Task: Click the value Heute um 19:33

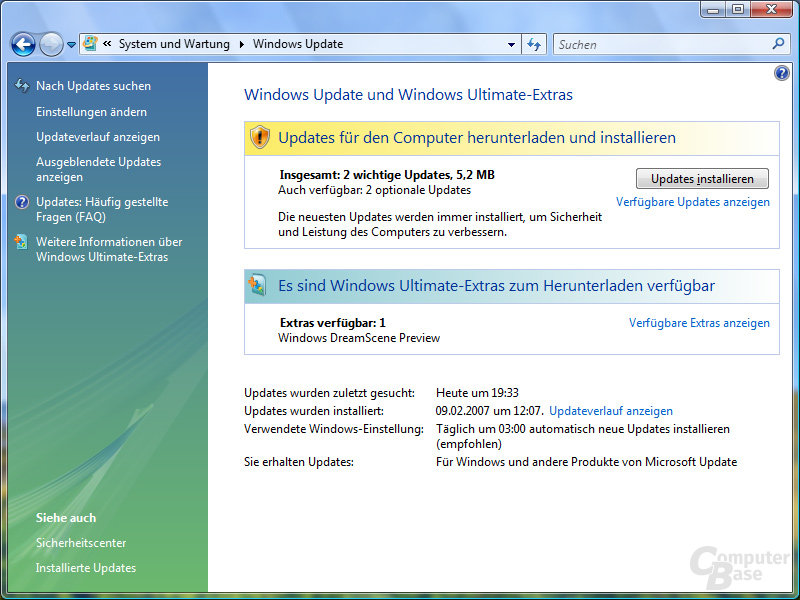Action: [x=477, y=393]
